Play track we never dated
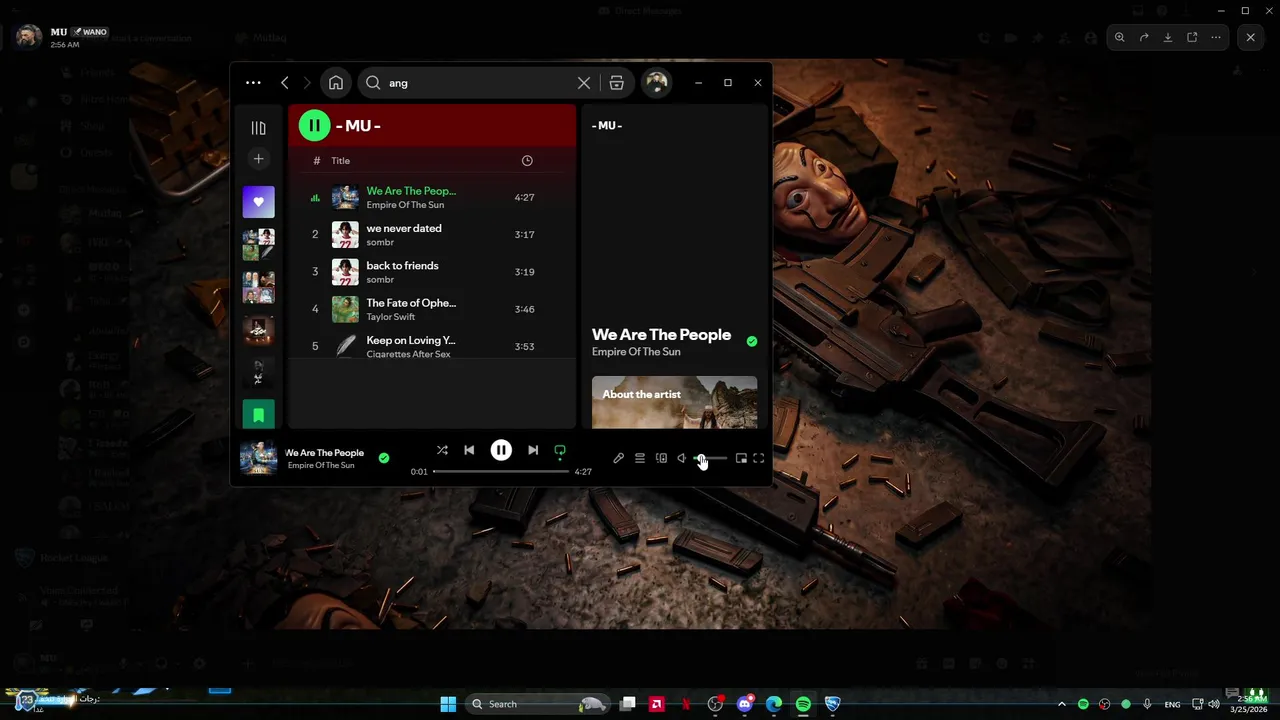Screen dimensions: 1280x720 point(403,228)
